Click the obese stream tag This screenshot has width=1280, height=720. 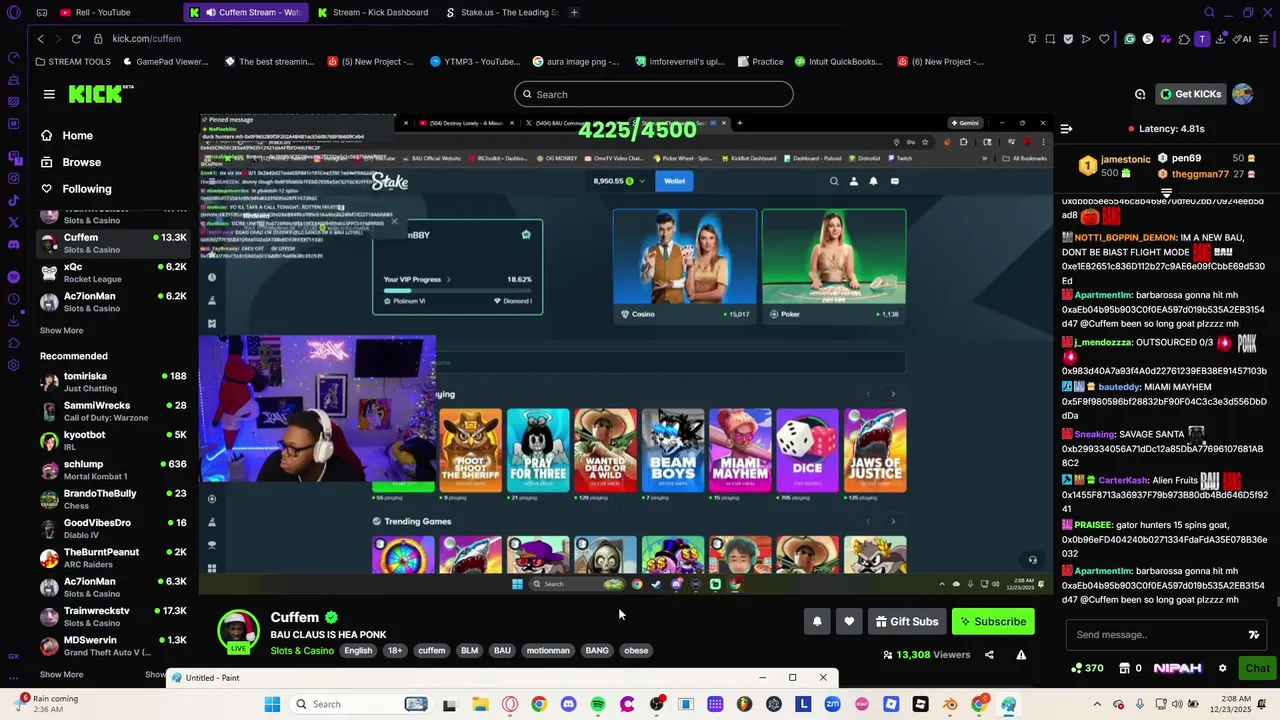636,650
